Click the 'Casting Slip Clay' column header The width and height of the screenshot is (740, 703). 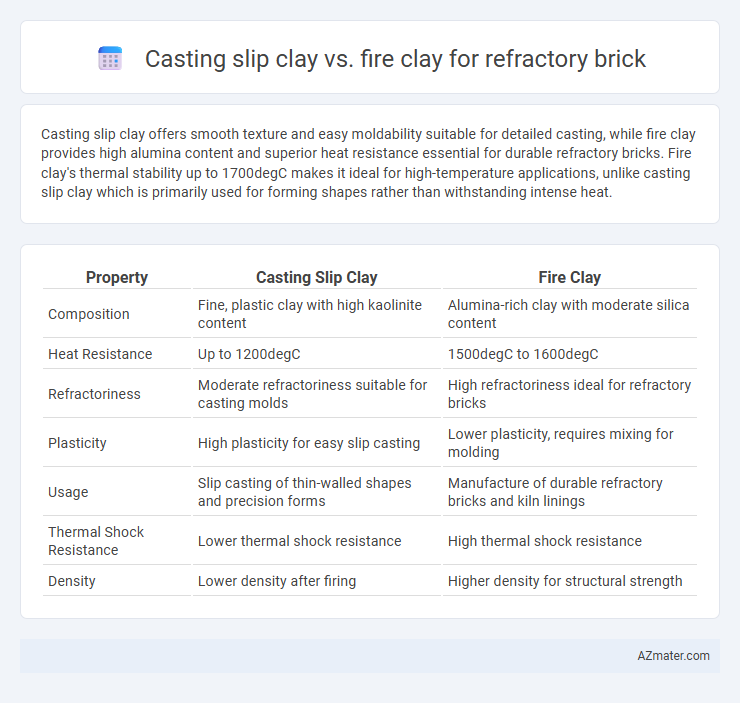coord(316,277)
